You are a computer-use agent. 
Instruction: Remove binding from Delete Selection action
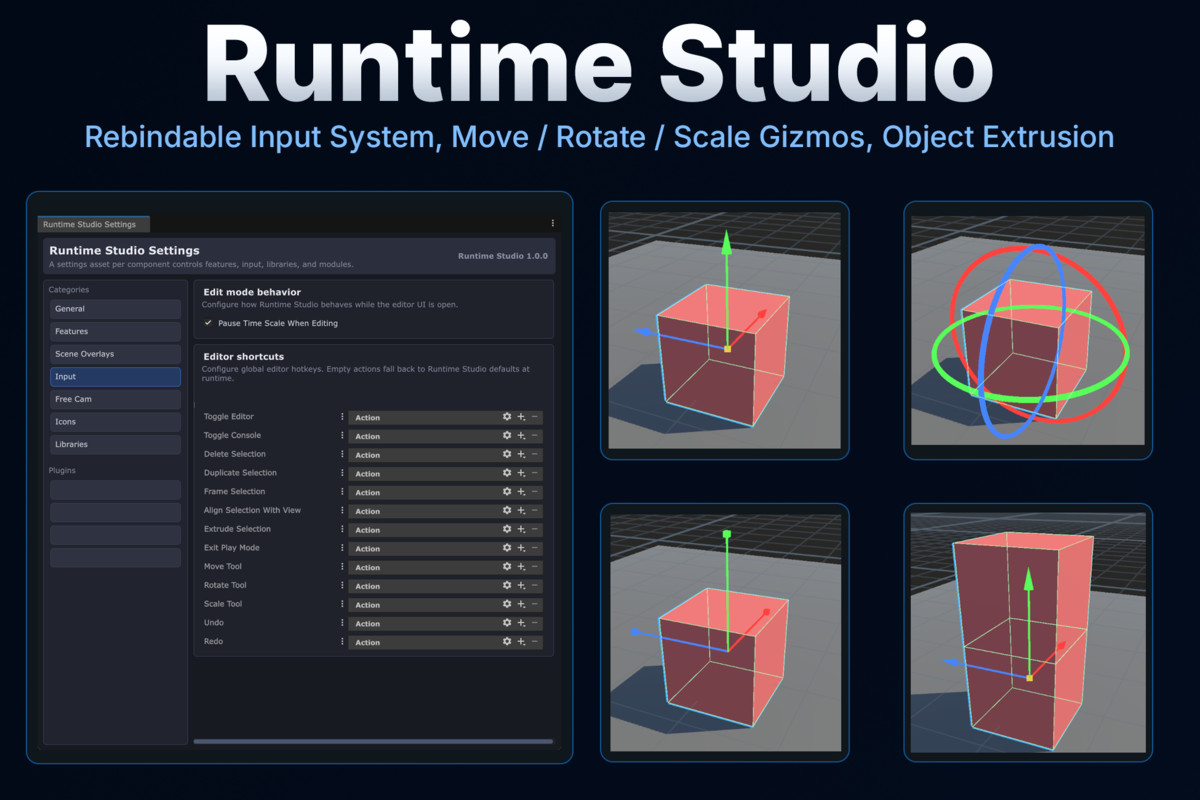click(x=535, y=455)
